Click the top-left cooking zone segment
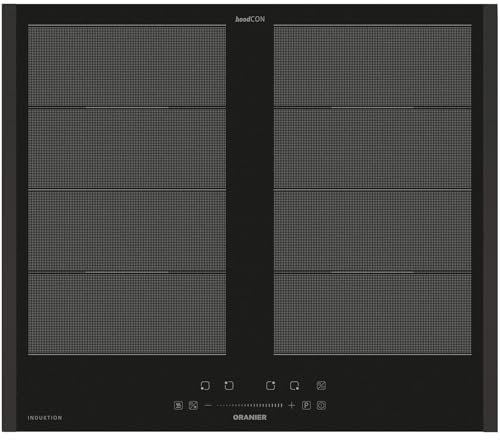The width and height of the screenshot is (500, 440). point(127,66)
